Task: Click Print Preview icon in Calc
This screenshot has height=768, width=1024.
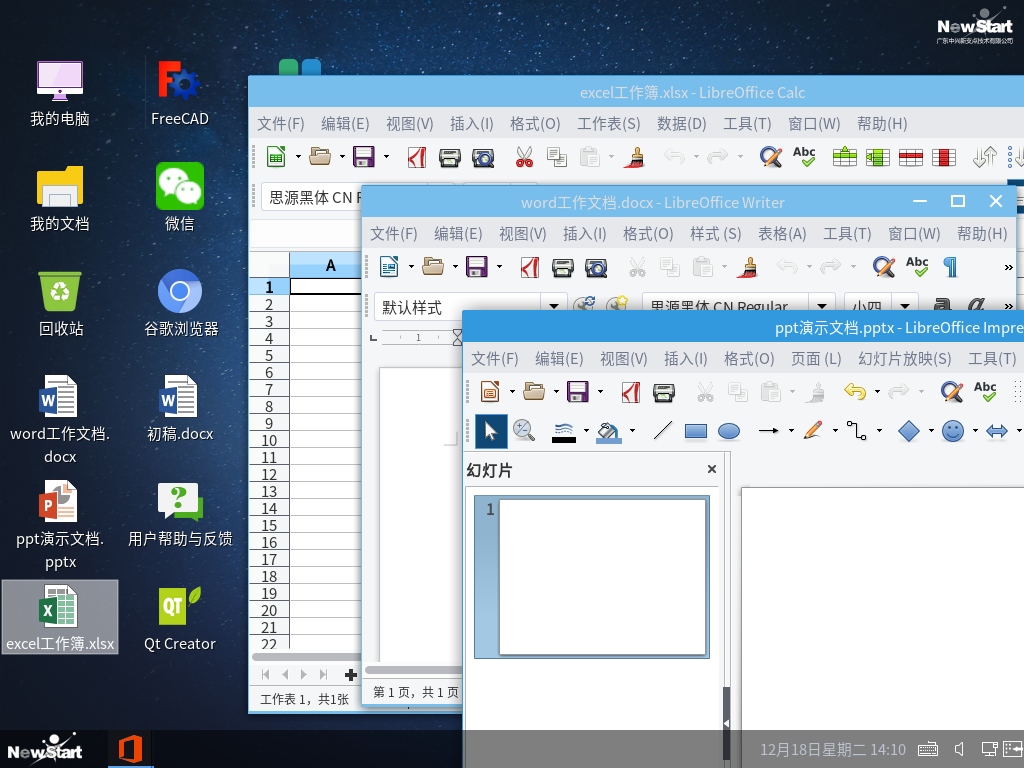Action: [x=483, y=157]
